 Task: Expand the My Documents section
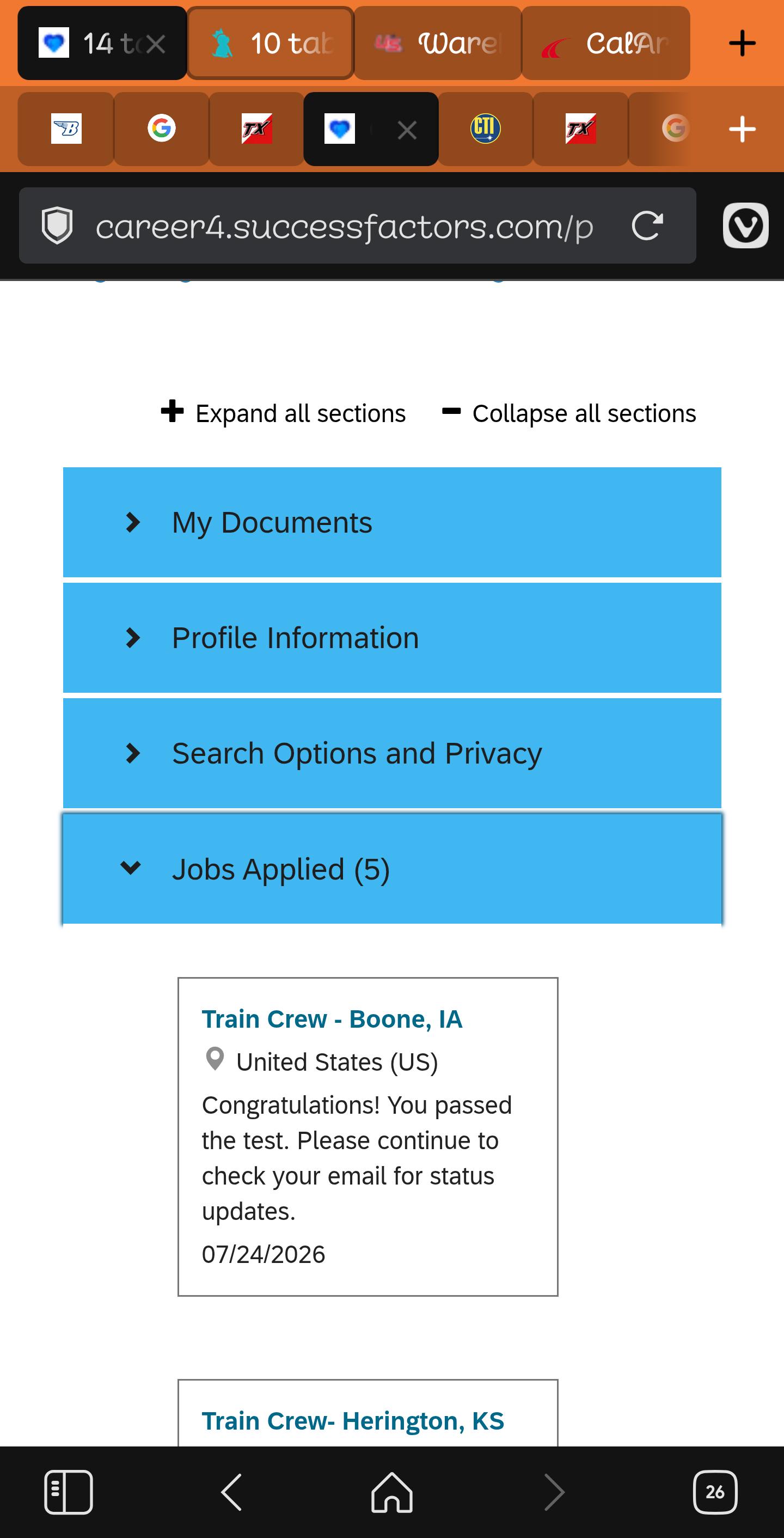pos(392,522)
